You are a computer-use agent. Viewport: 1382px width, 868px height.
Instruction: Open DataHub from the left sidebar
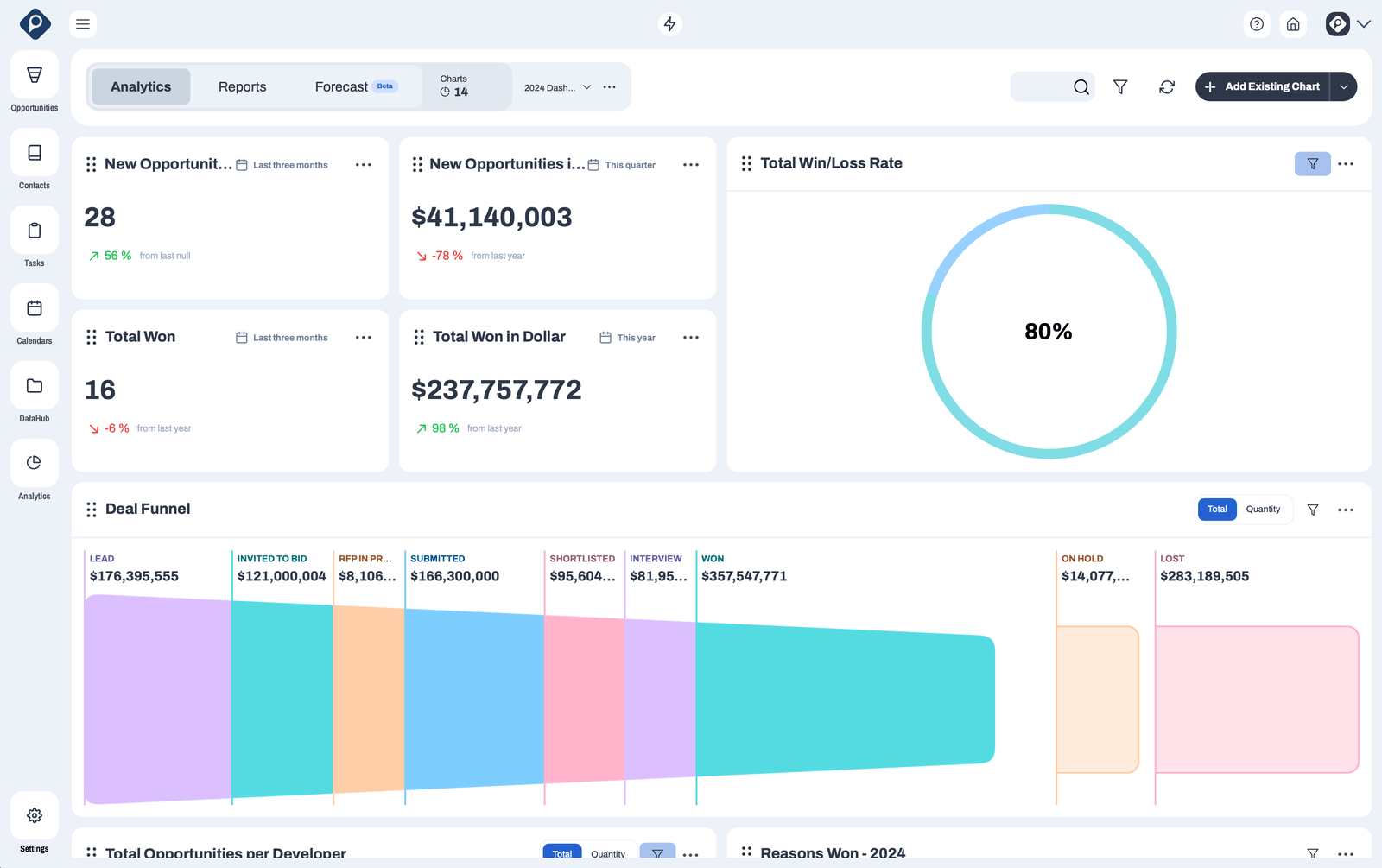34,392
